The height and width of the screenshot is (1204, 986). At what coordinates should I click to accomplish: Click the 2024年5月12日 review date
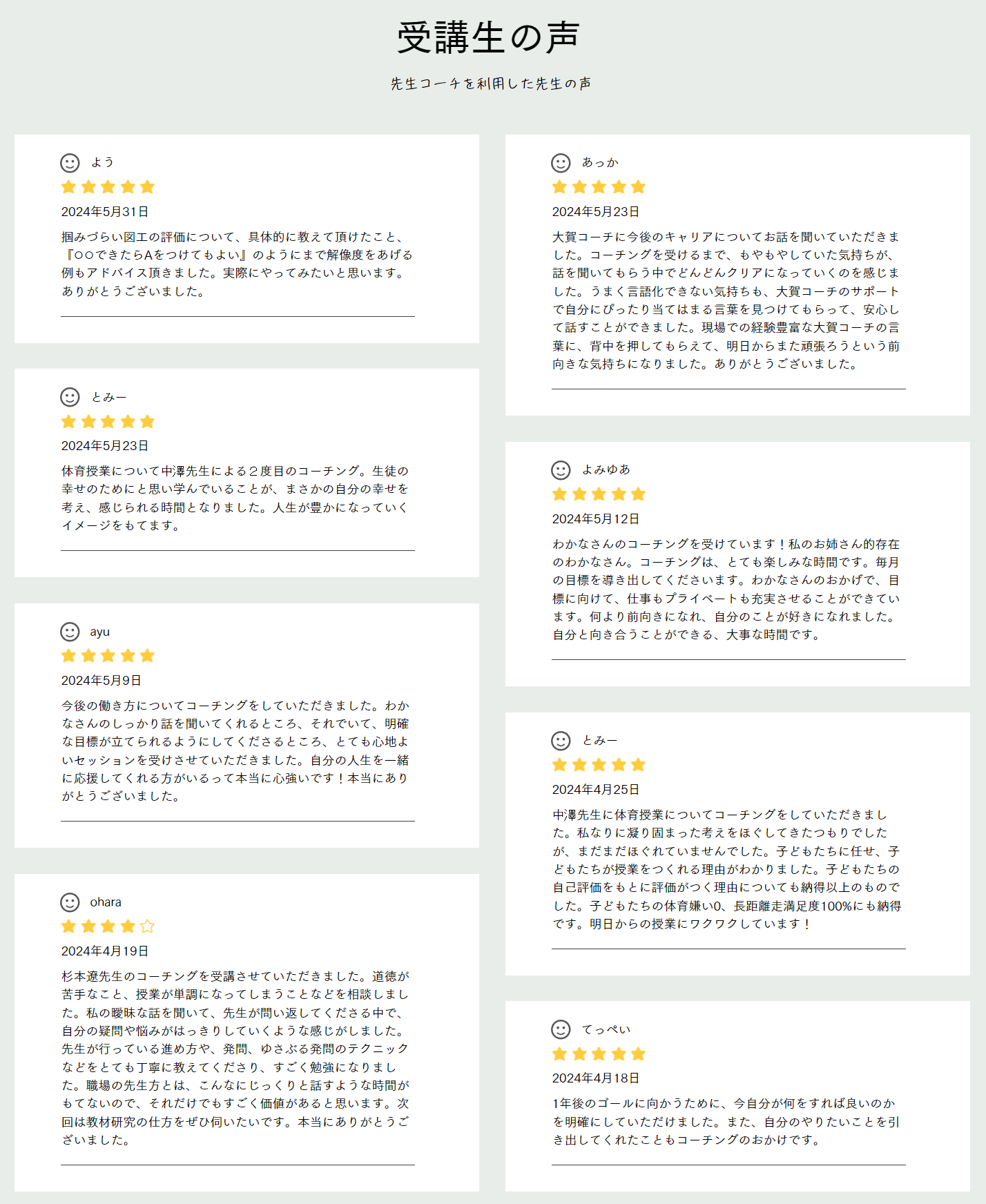point(596,519)
